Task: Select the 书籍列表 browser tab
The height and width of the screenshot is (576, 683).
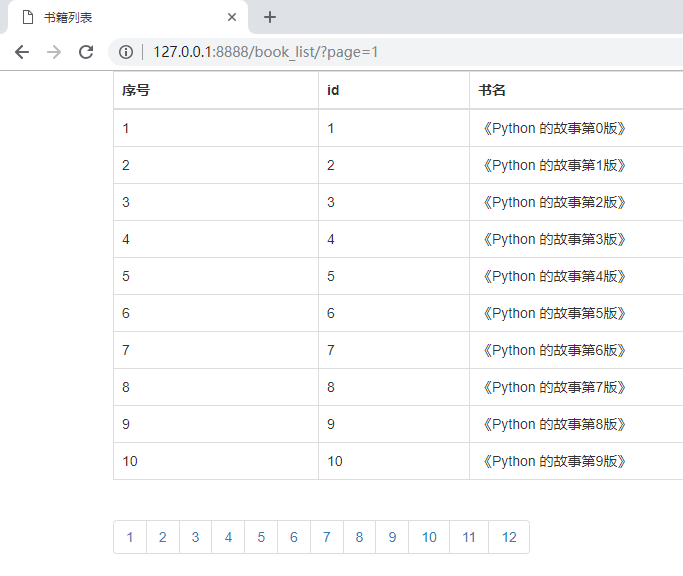Action: (x=128, y=17)
